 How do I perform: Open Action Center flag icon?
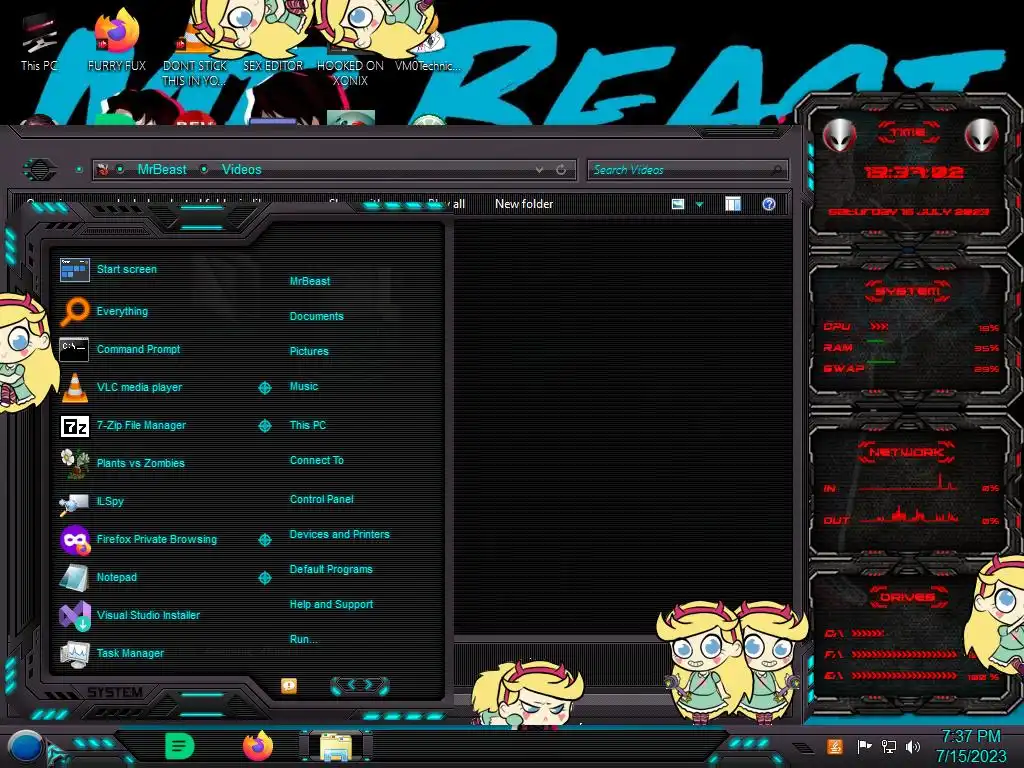point(864,746)
